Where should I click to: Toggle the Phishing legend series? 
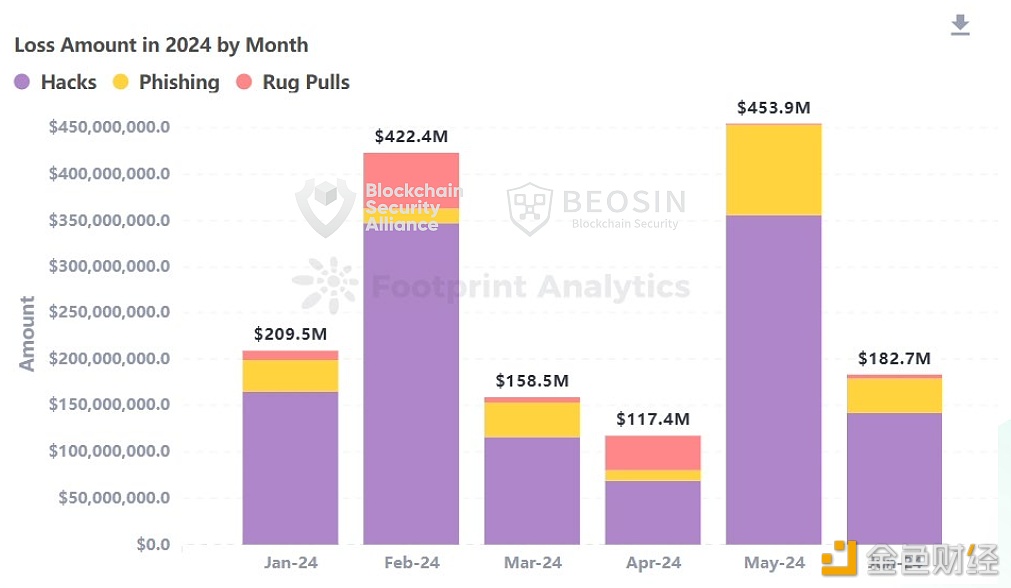(166, 82)
